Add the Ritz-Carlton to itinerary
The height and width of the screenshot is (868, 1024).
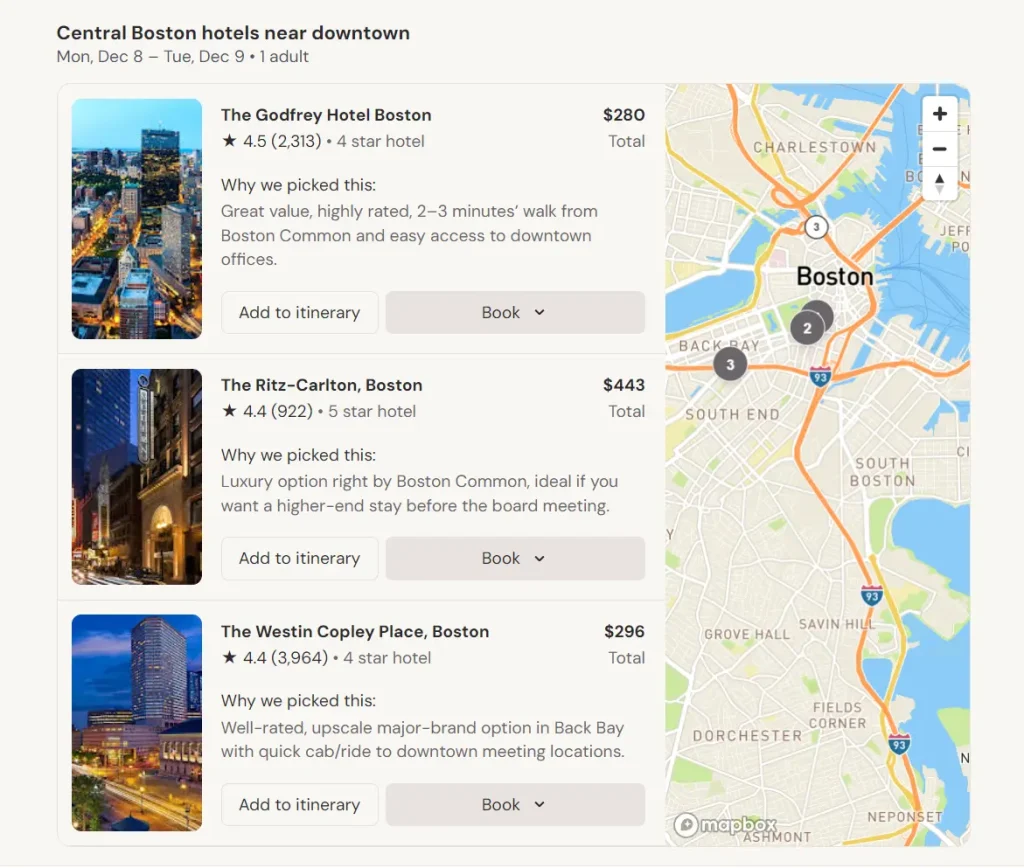pyautogui.click(x=299, y=558)
